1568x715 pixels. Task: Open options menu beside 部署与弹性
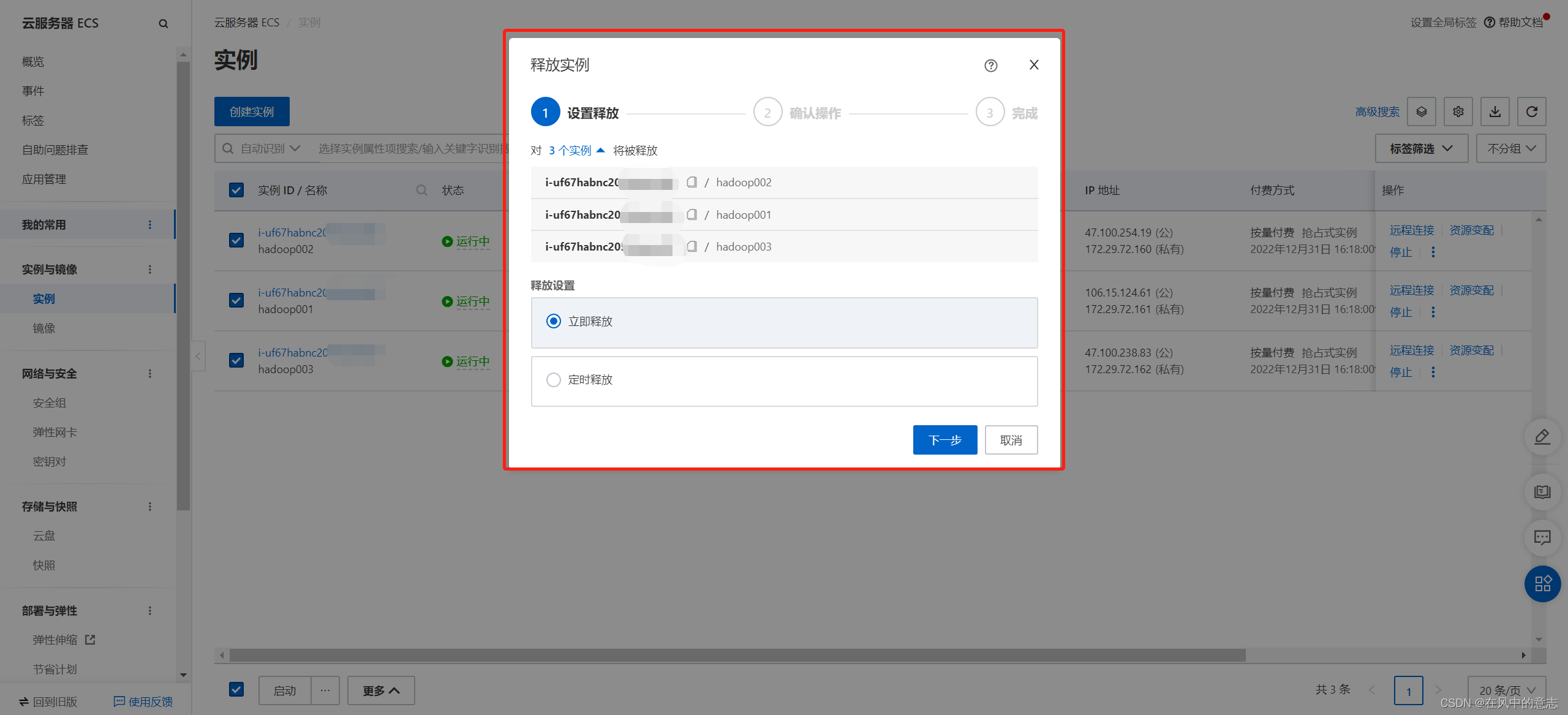pos(150,611)
